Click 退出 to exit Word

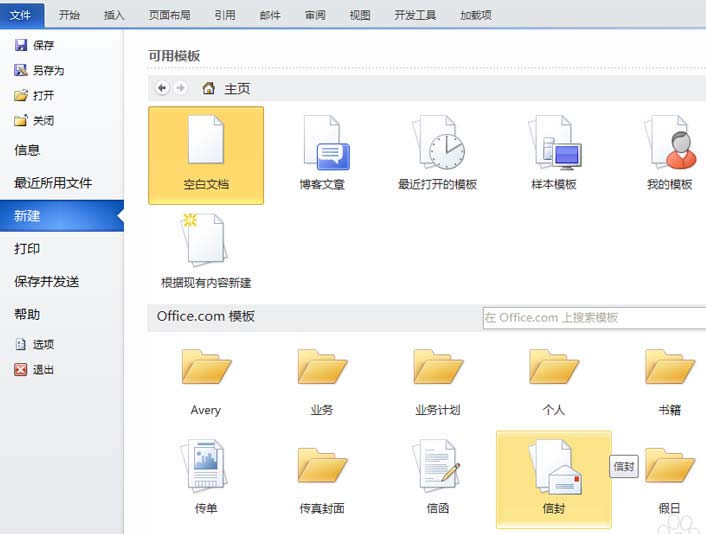point(43,369)
